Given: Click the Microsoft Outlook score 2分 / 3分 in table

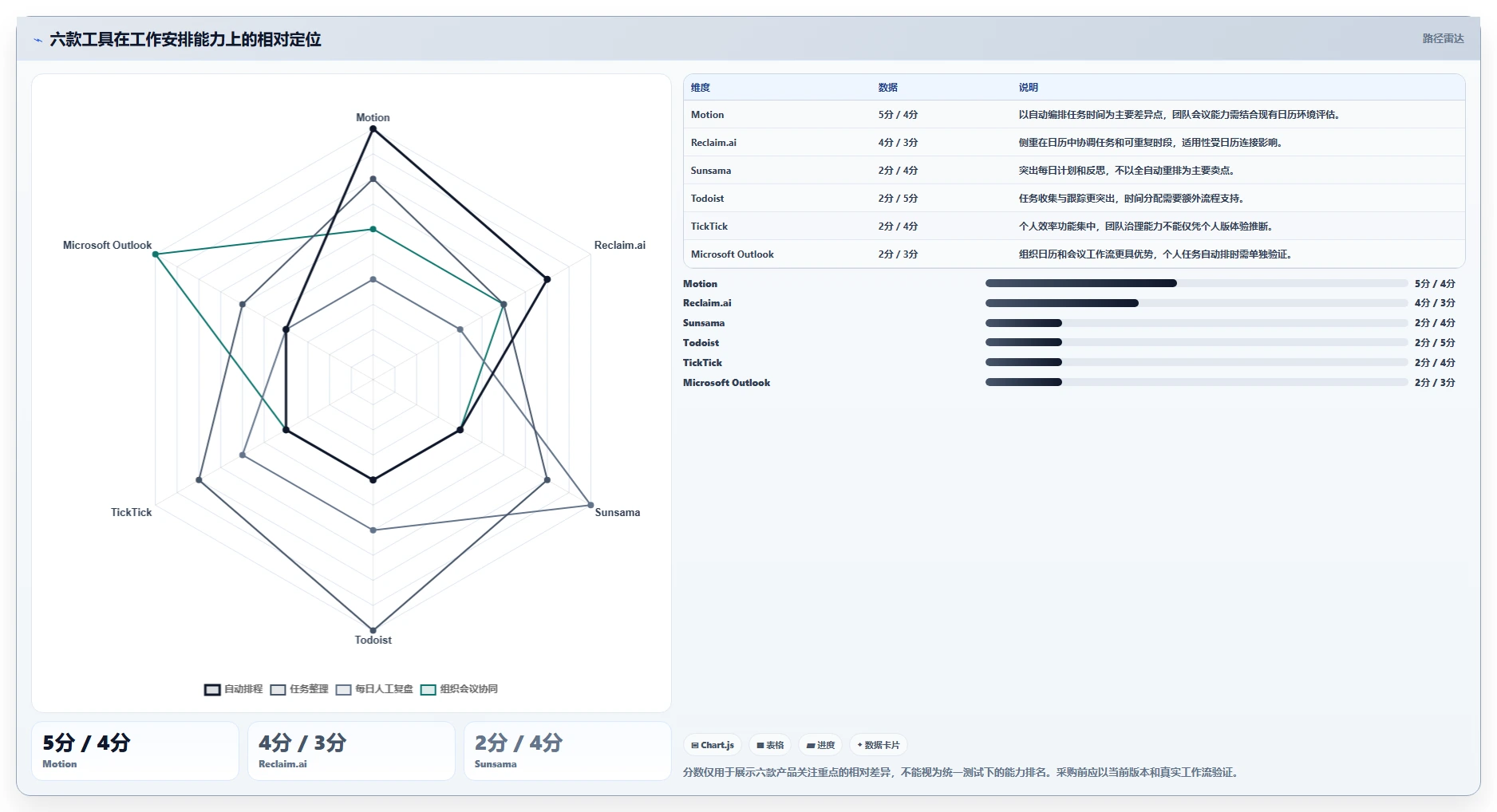Looking at the screenshot, I should pyautogui.click(x=898, y=254).
